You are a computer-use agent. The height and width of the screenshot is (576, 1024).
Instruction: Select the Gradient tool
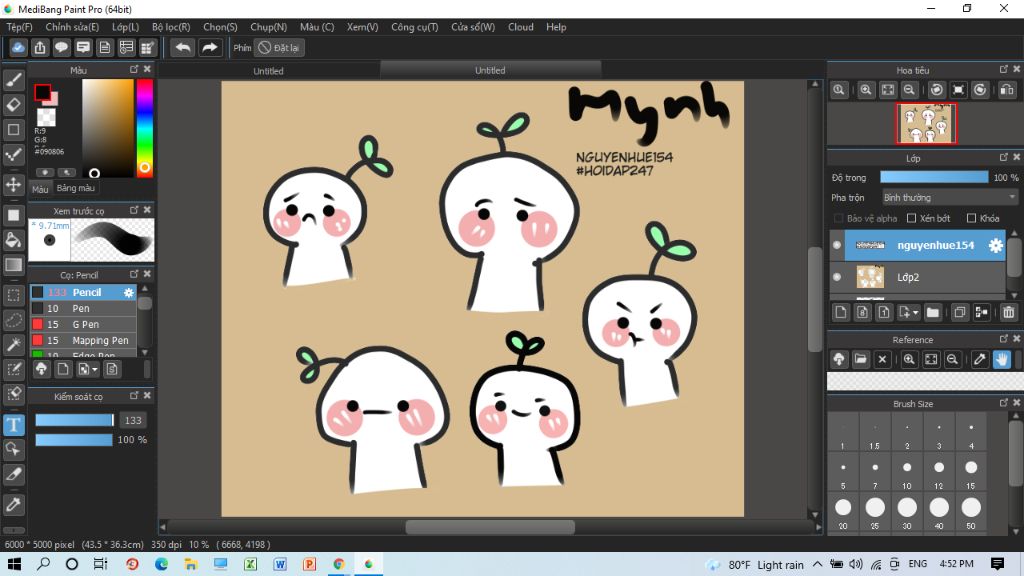click(x=14, y=264)
